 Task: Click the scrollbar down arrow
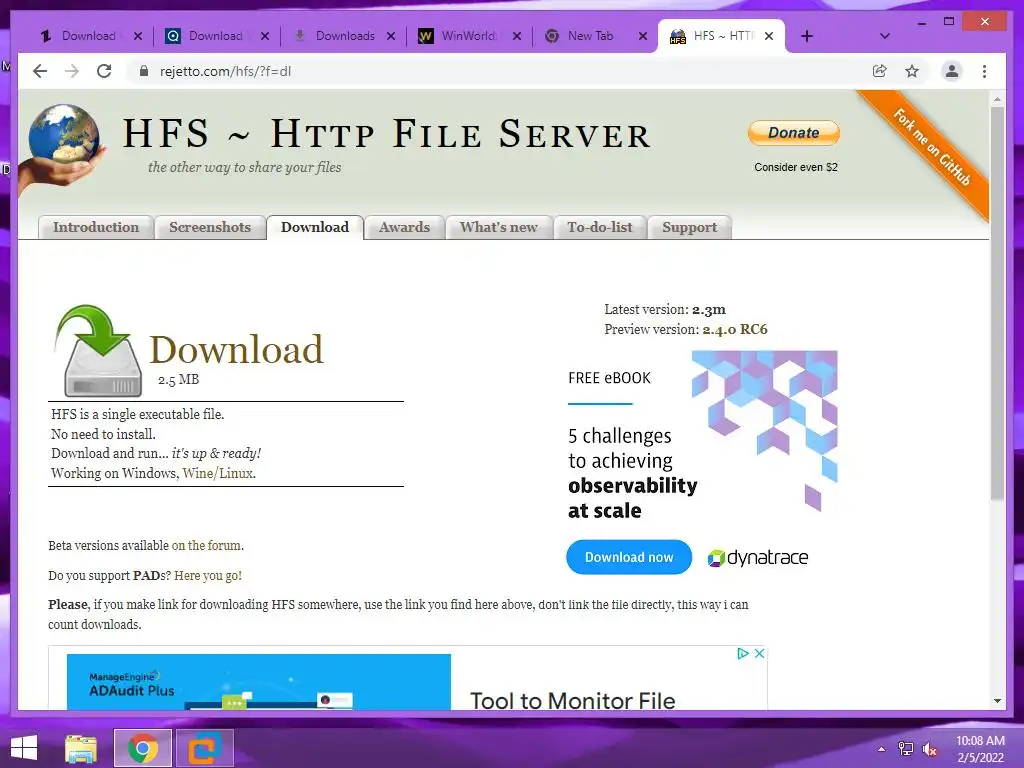tap(997, 701)
